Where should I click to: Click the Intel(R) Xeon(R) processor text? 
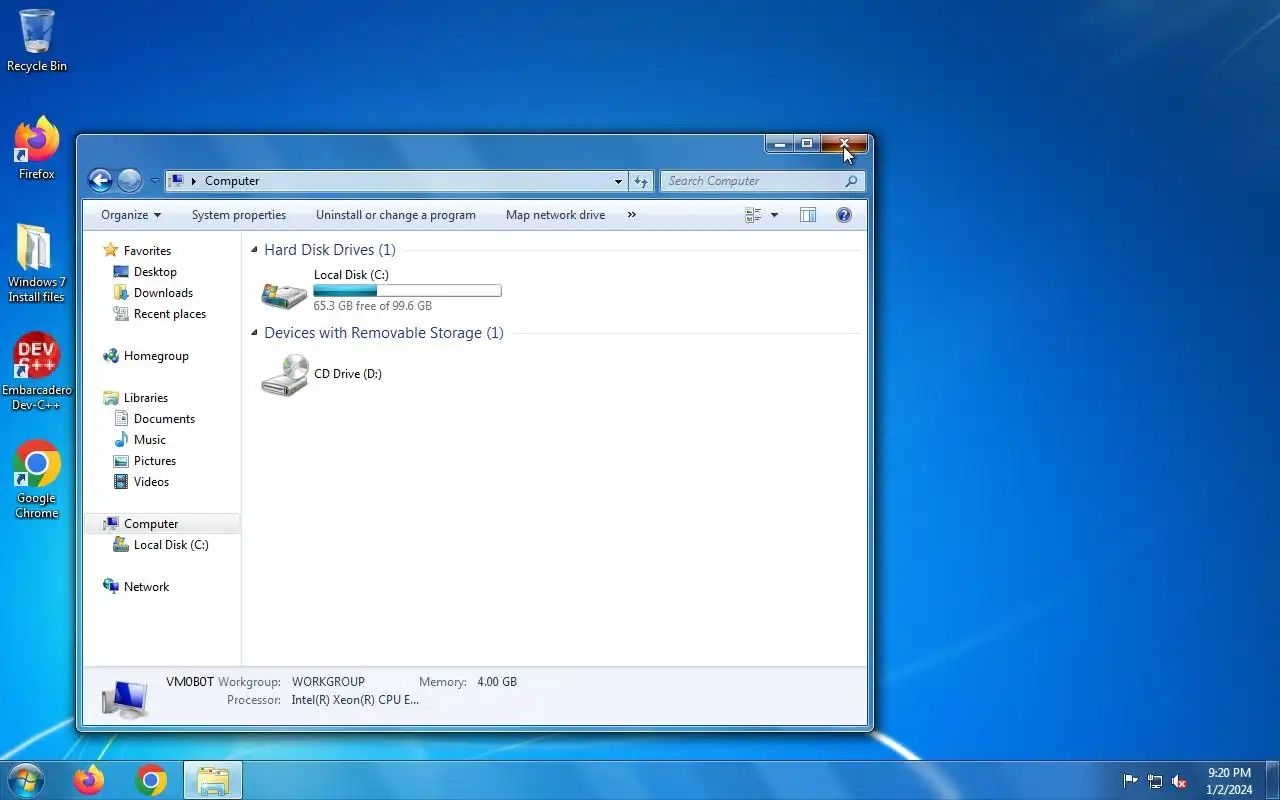355,700
